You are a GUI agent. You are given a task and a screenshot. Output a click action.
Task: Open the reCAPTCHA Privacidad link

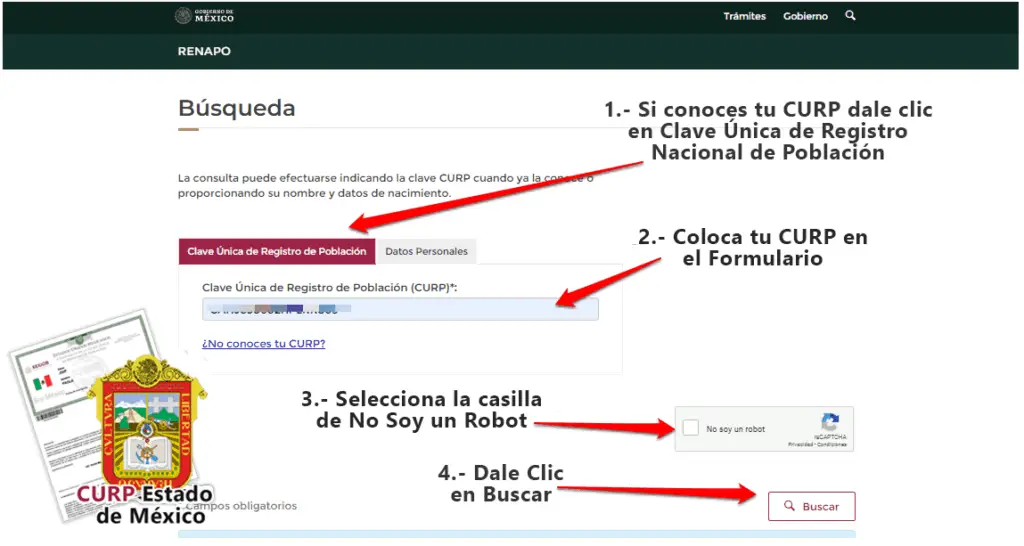point(799,444)
